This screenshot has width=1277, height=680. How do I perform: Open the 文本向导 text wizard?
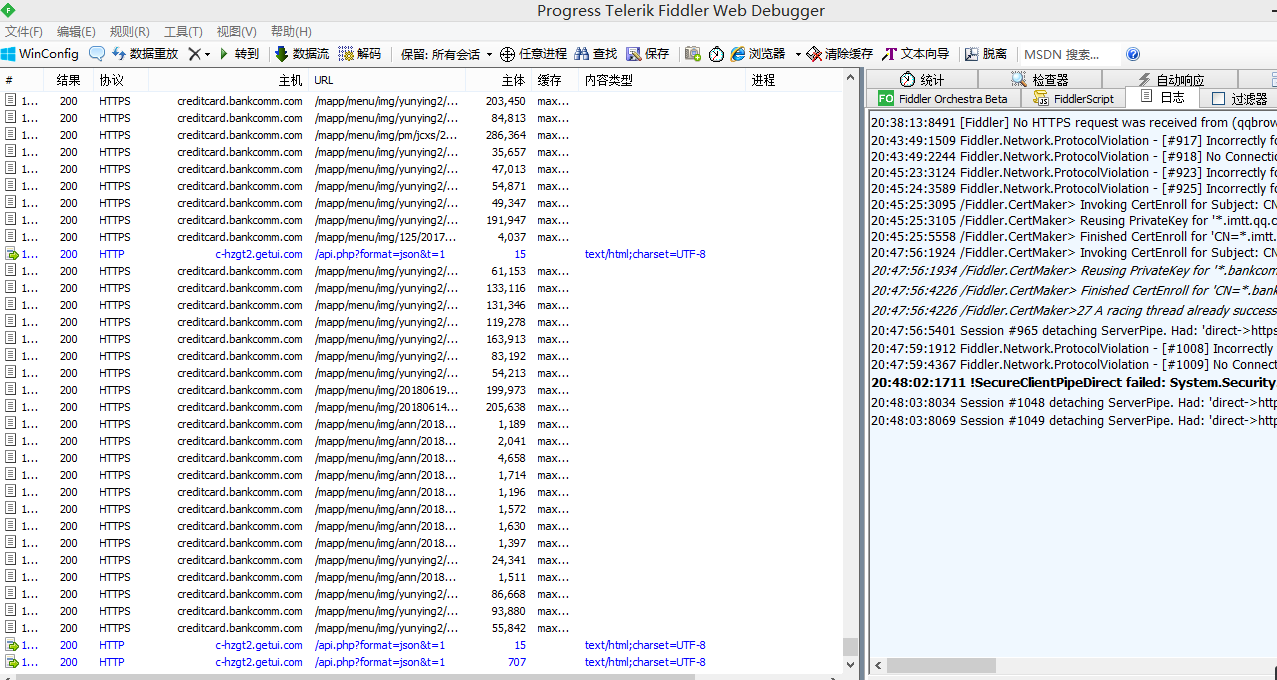916,54
